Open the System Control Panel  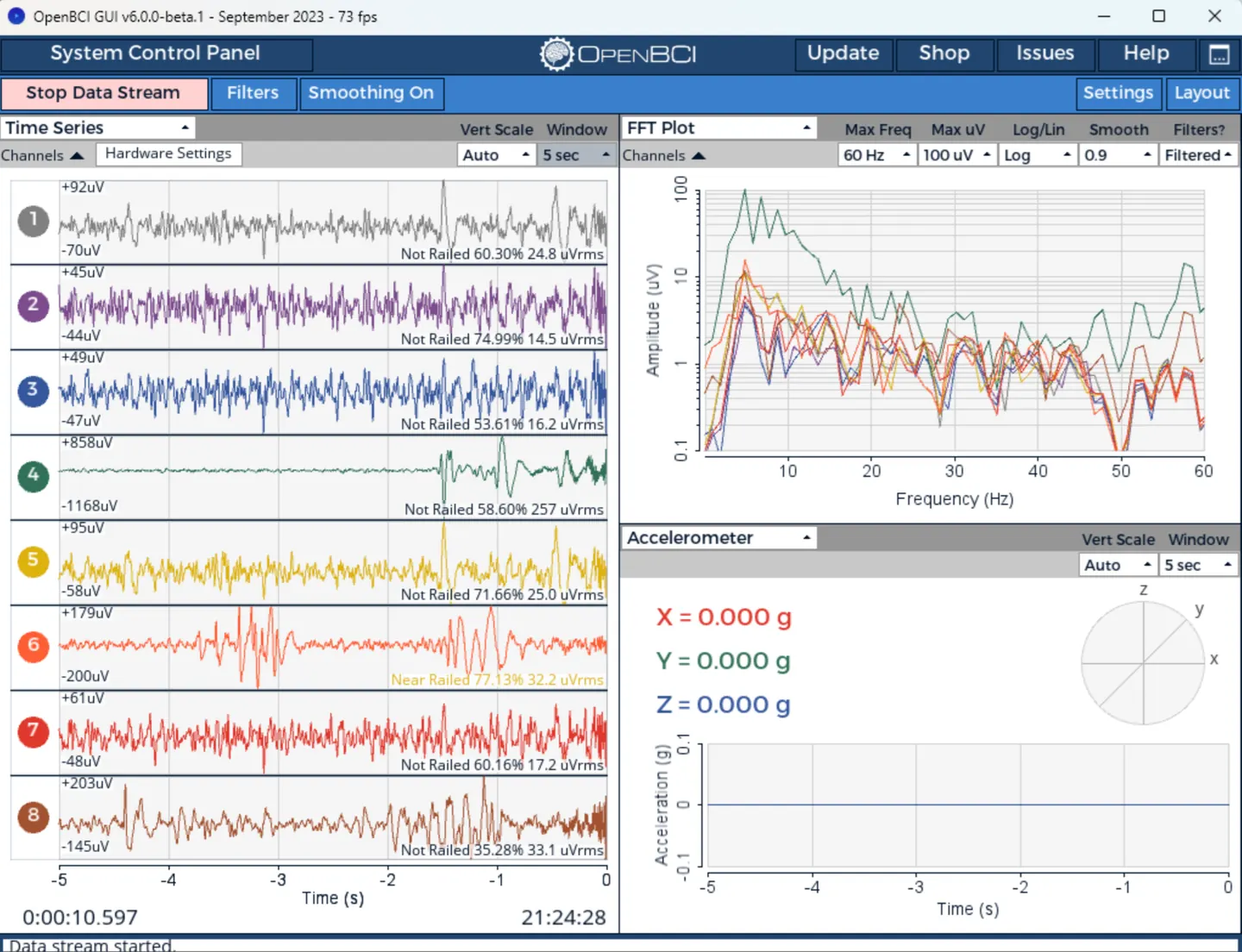click(156, 53)
